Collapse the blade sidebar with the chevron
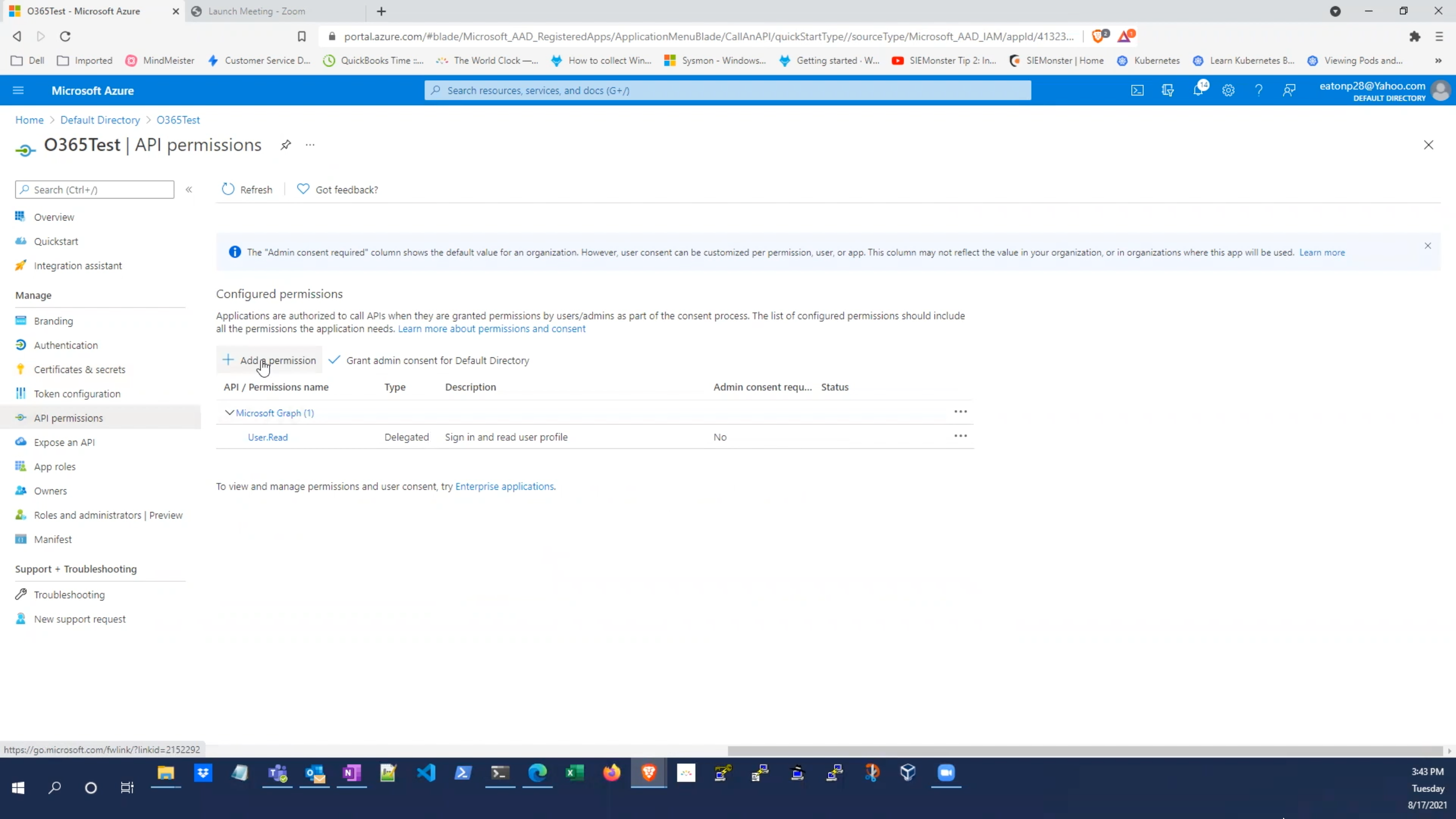This screenshot has height=819, width=1456. point(189,189)
